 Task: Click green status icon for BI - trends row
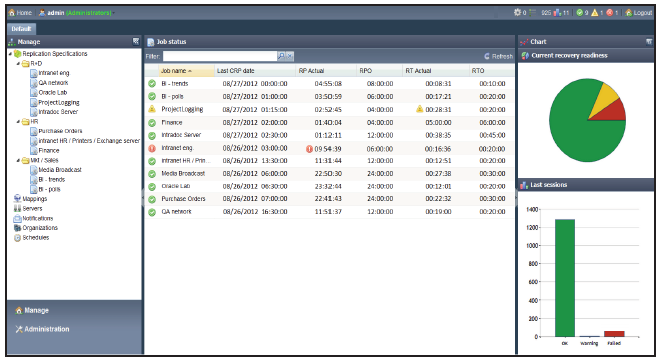pos(152,84)
